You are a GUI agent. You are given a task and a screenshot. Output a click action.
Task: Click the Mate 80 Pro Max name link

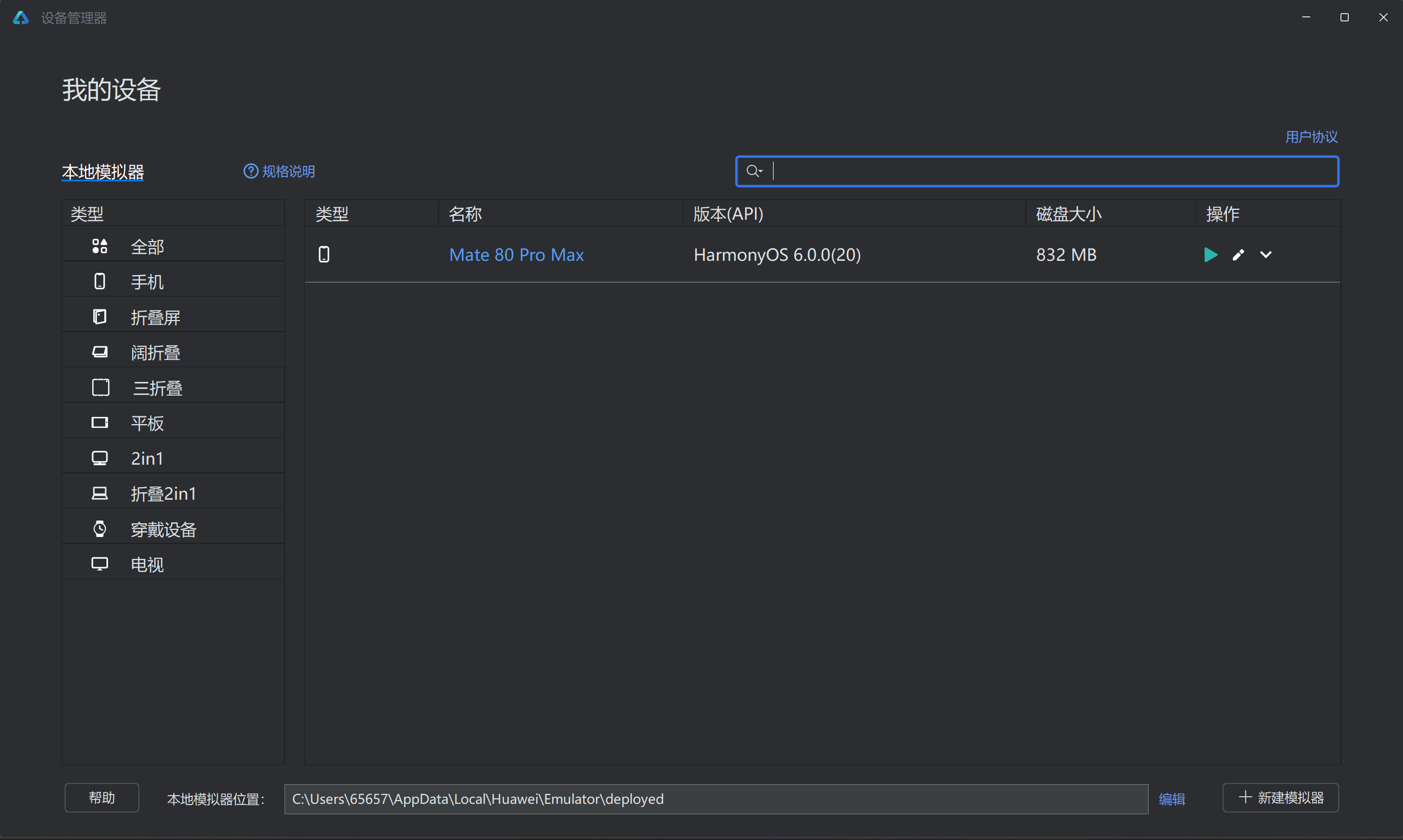pos(516,255)
